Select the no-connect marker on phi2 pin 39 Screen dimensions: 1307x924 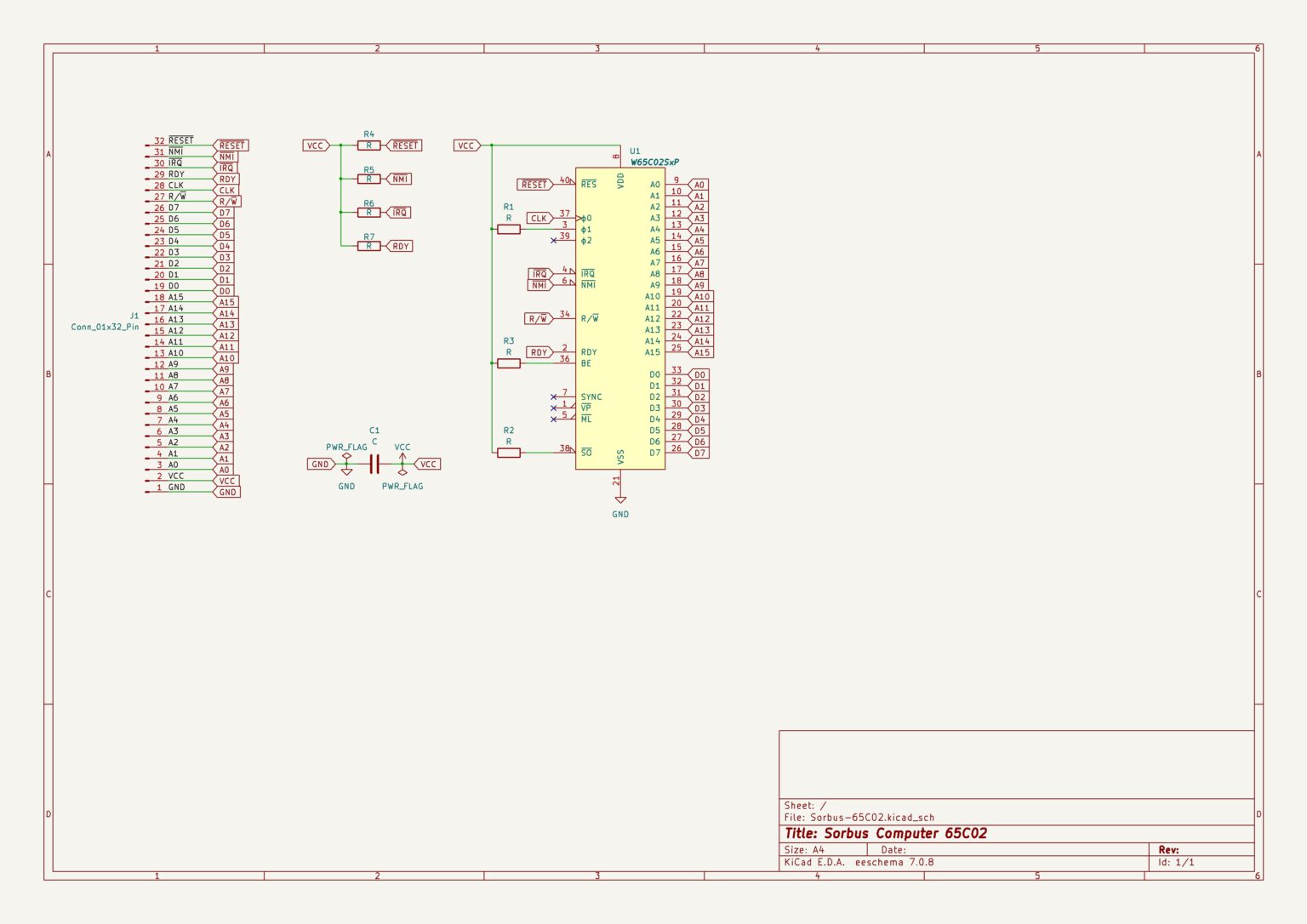[554, 239]
